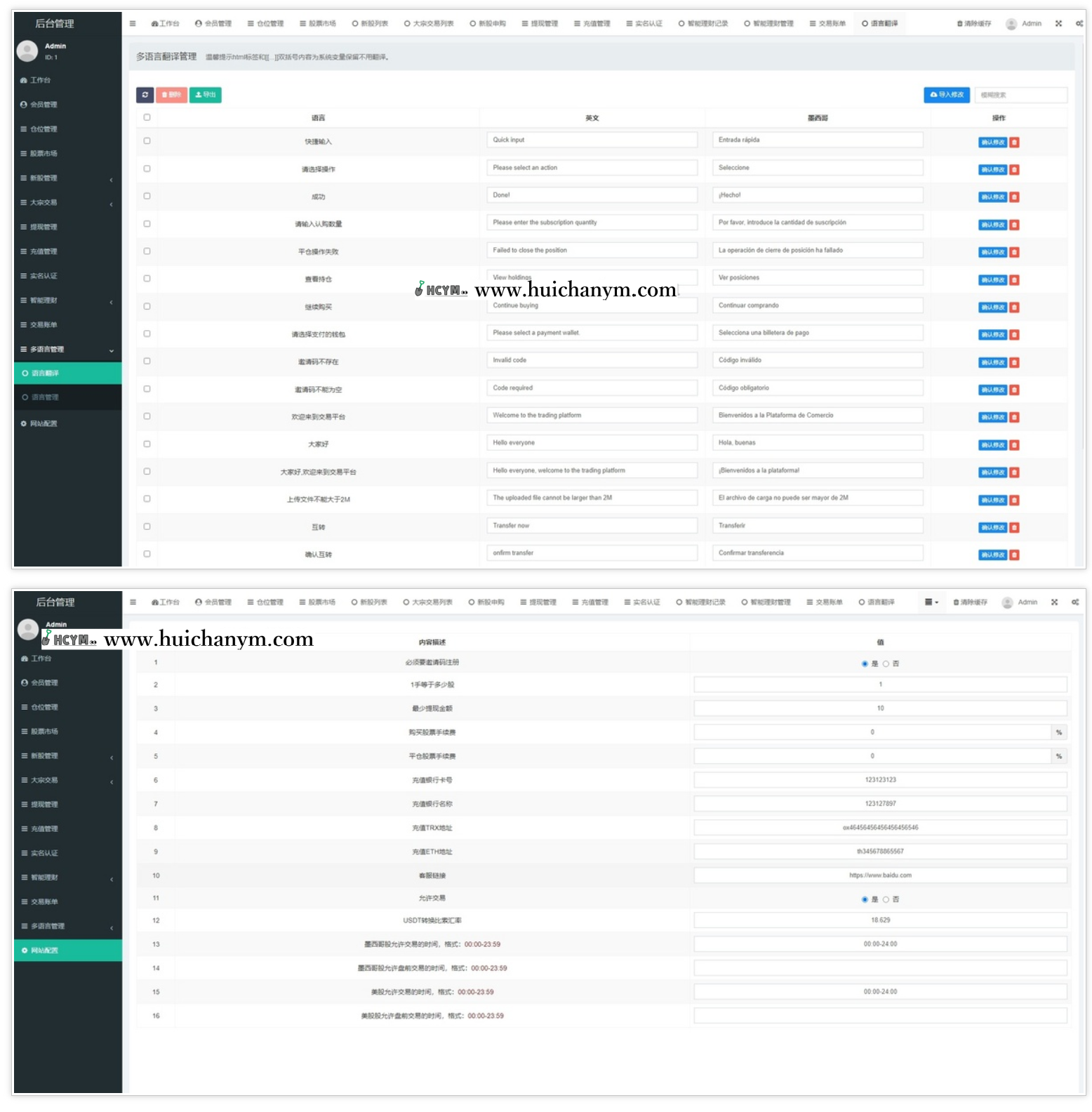
Task: Delete the 'Quick input' translation row via trash icon
Action: tap(1014, 143)
